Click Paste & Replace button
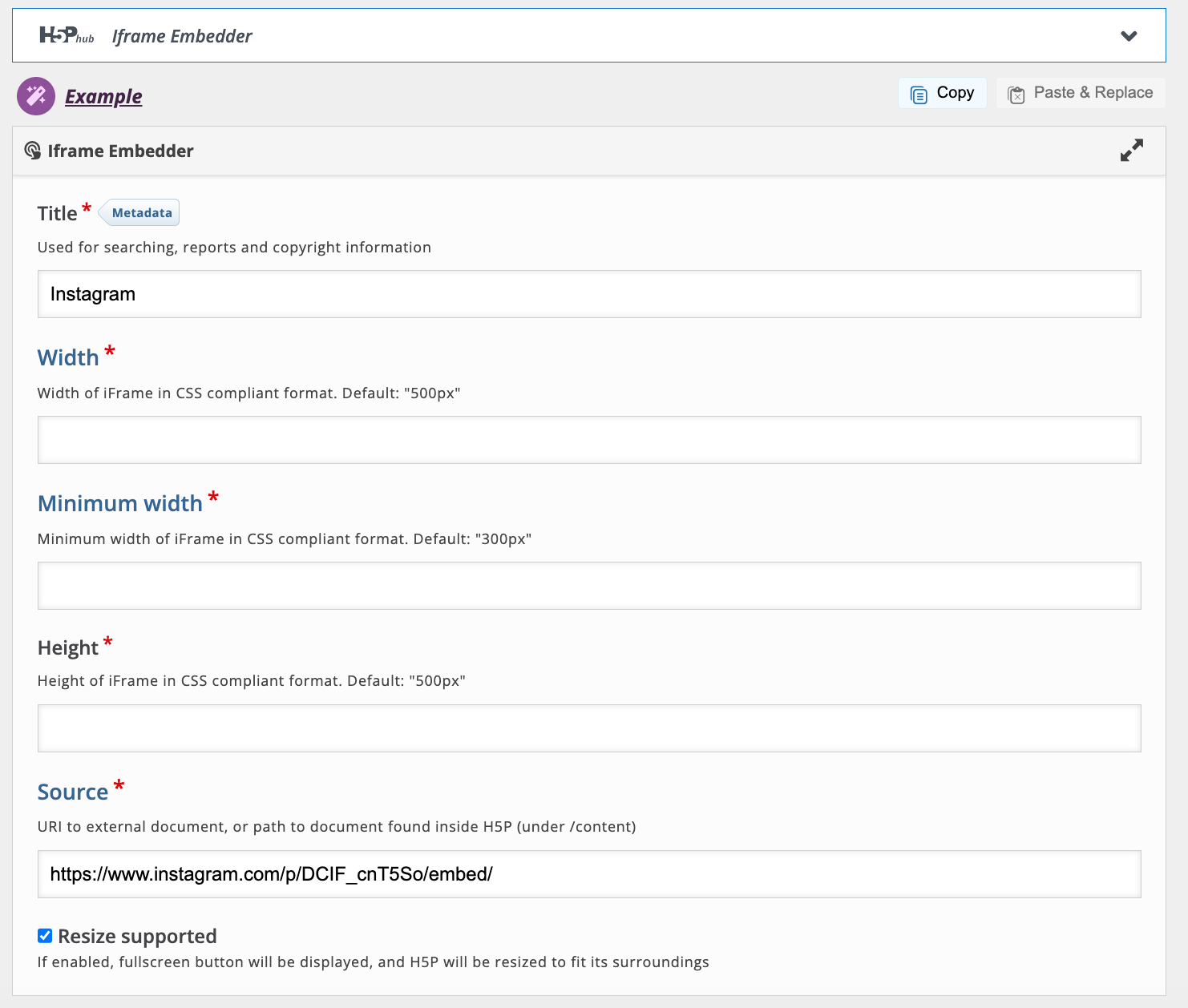 pos(1081,93)
